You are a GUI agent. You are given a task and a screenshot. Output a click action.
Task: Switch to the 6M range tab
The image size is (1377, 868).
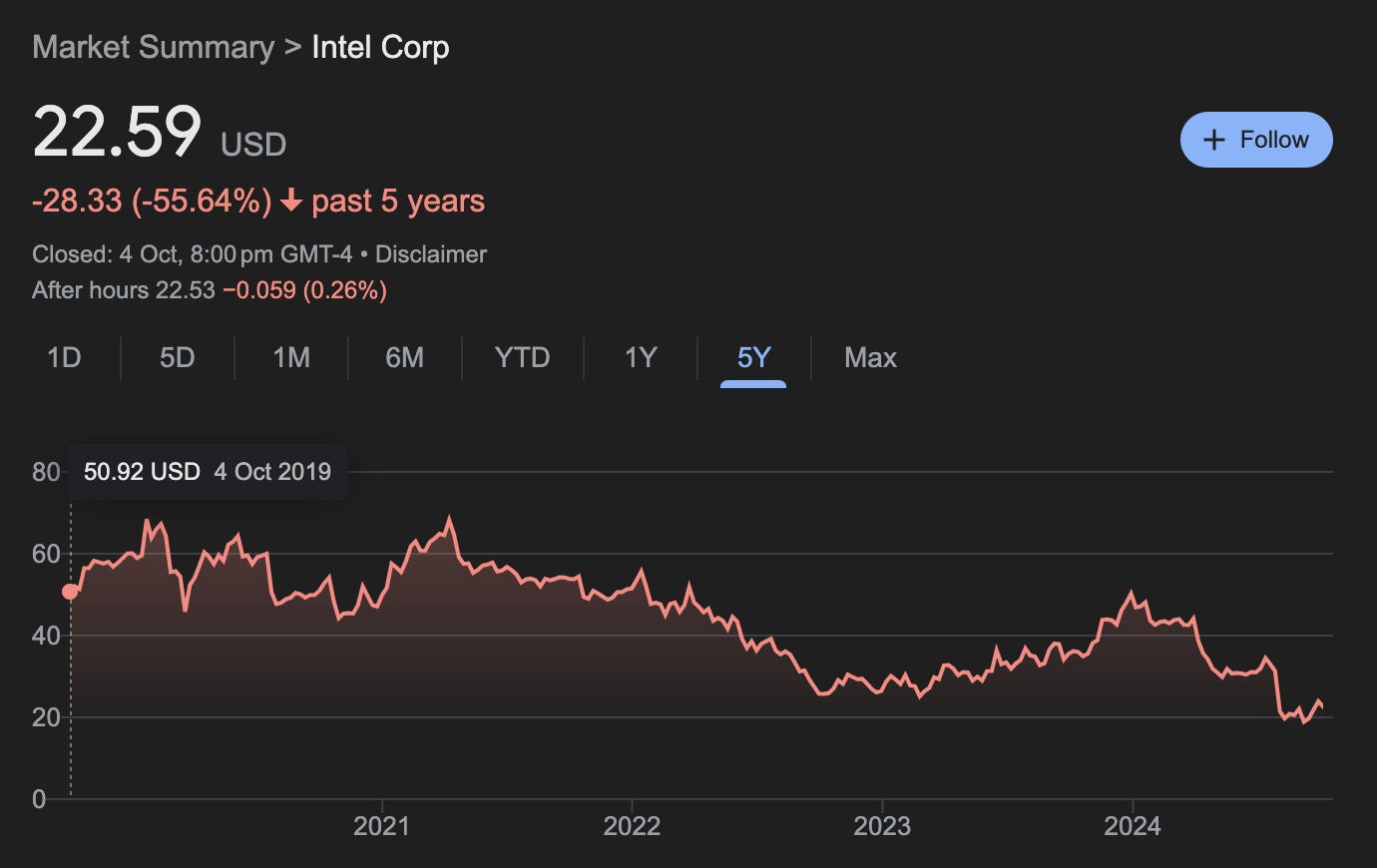pos(405,357)
